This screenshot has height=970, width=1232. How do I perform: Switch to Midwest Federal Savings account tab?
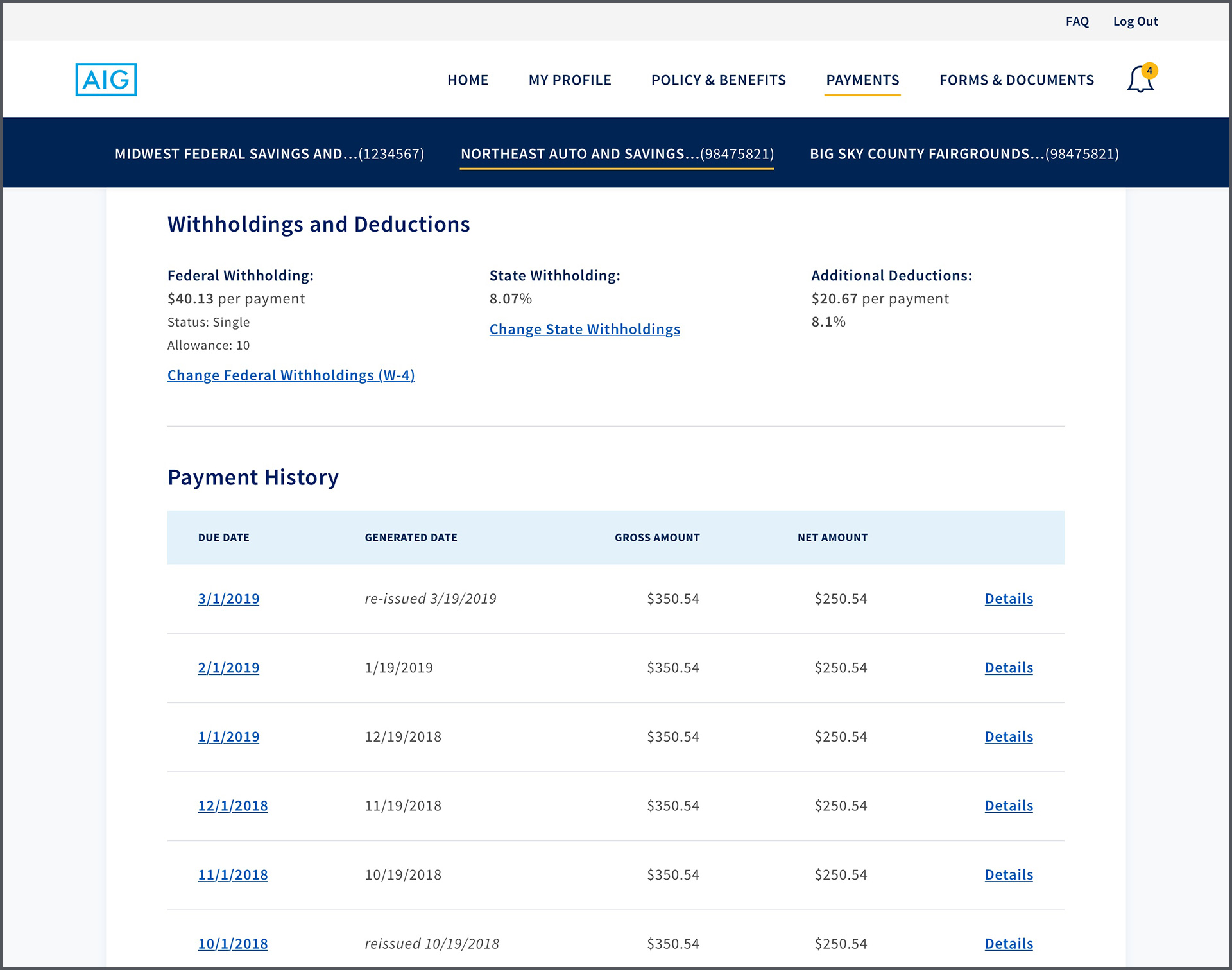click(269, 154)
